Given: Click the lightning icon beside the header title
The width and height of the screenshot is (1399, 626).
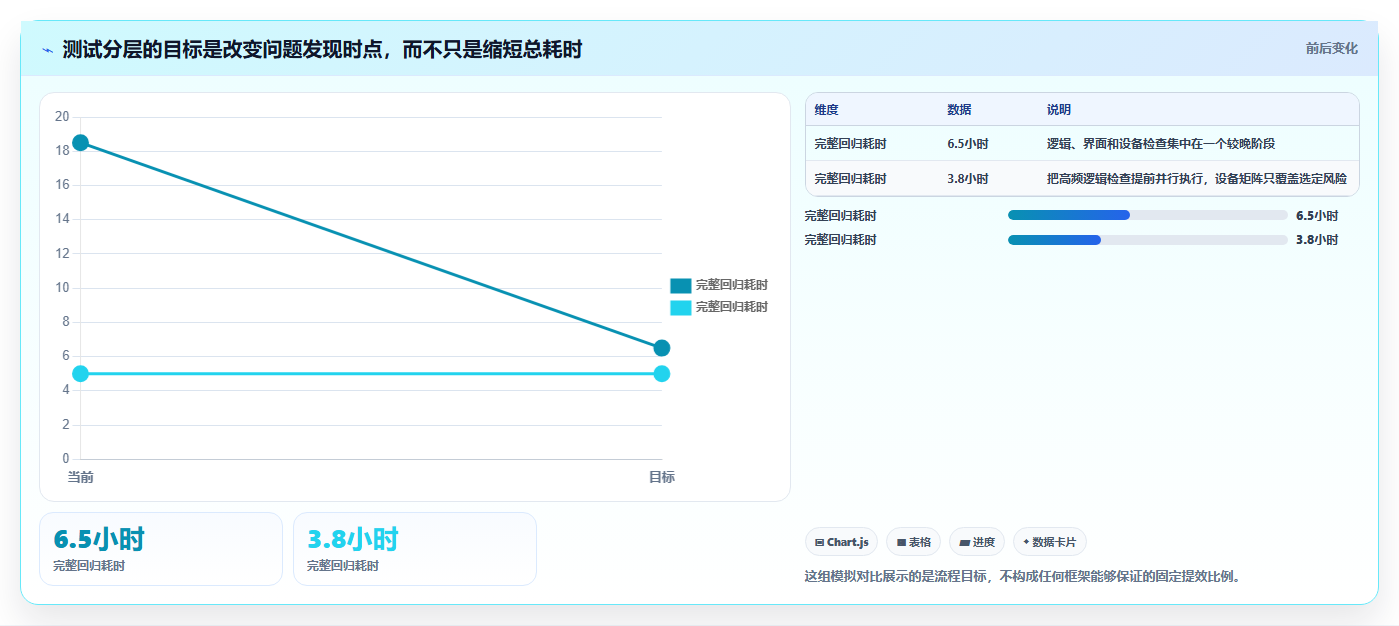Looking at the screenshot, I should 47,49.
